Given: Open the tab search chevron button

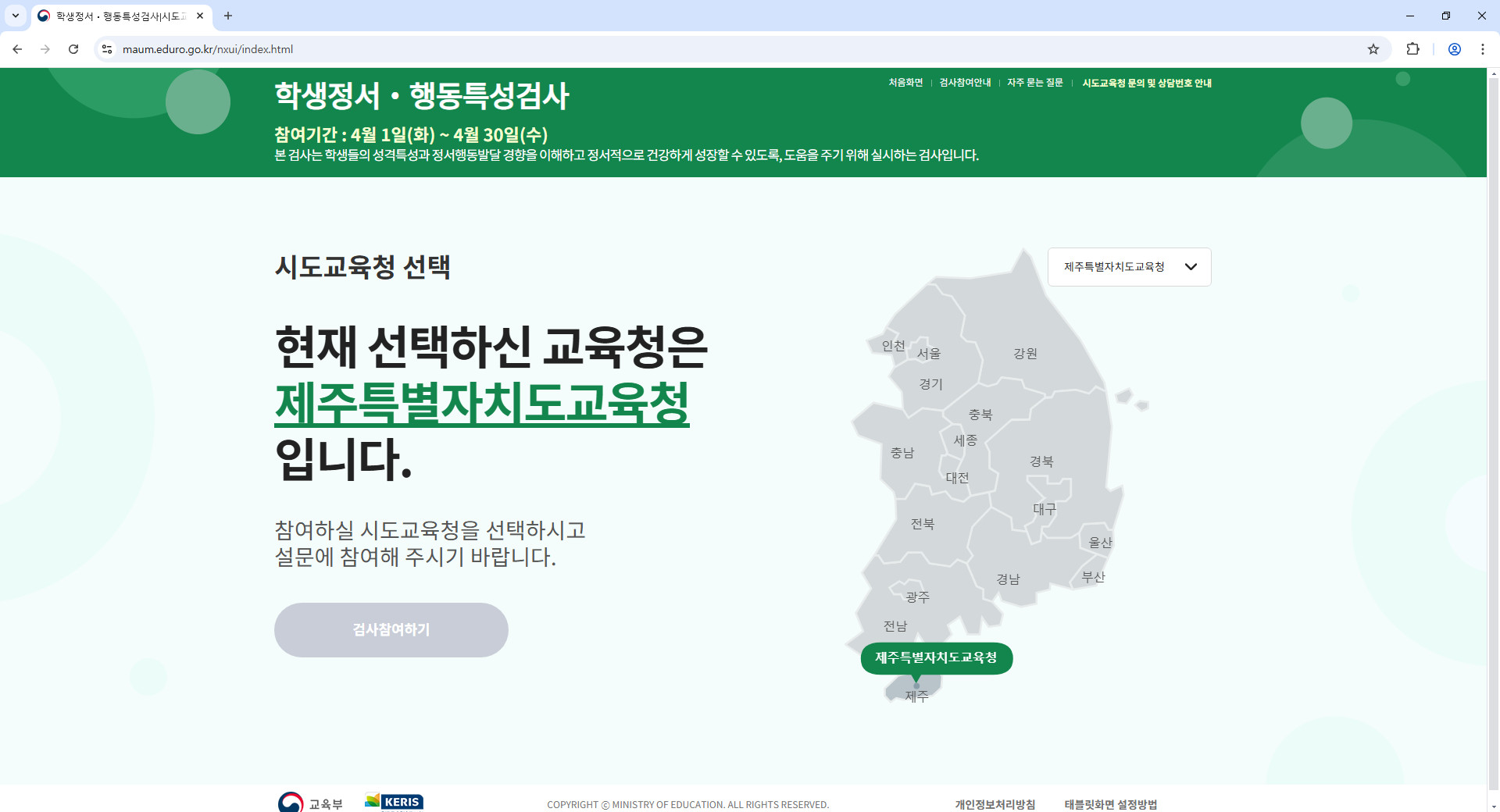Looking at the screenshot, I should tap(16, 16).
